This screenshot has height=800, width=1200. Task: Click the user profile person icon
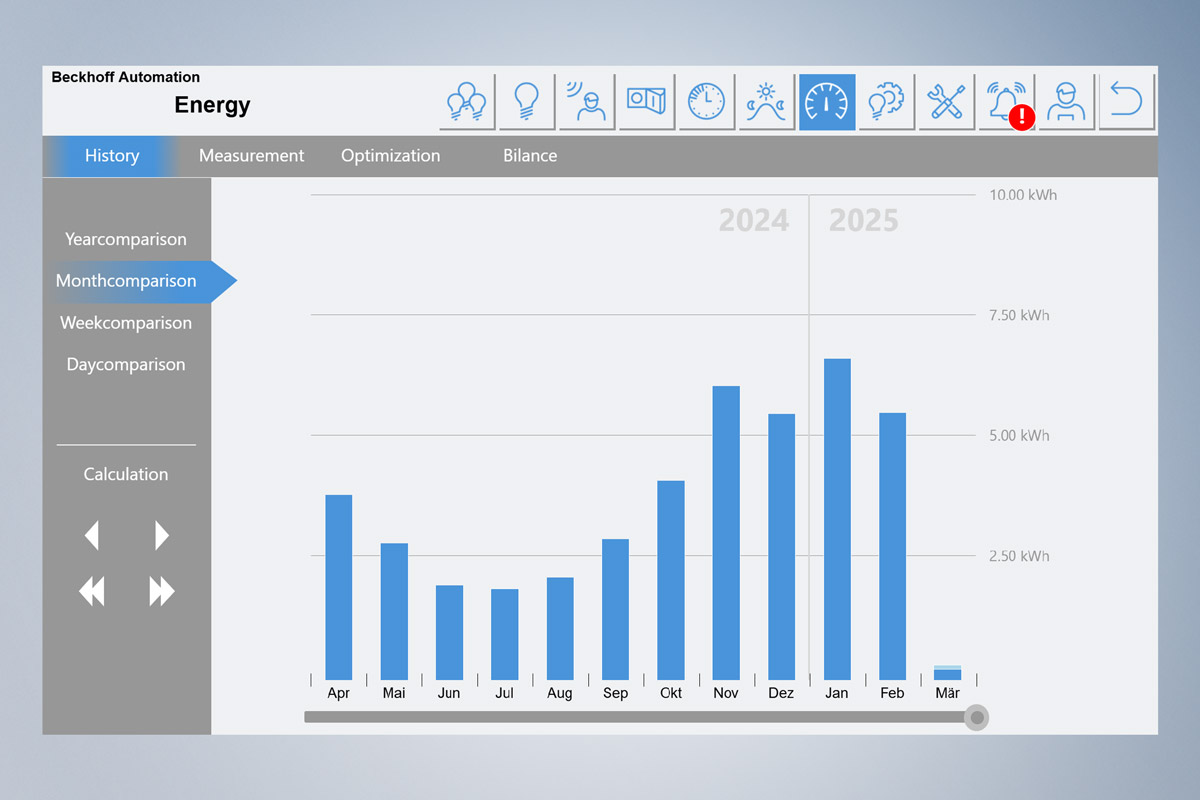pyautogui.click(x=1066, y=102)
